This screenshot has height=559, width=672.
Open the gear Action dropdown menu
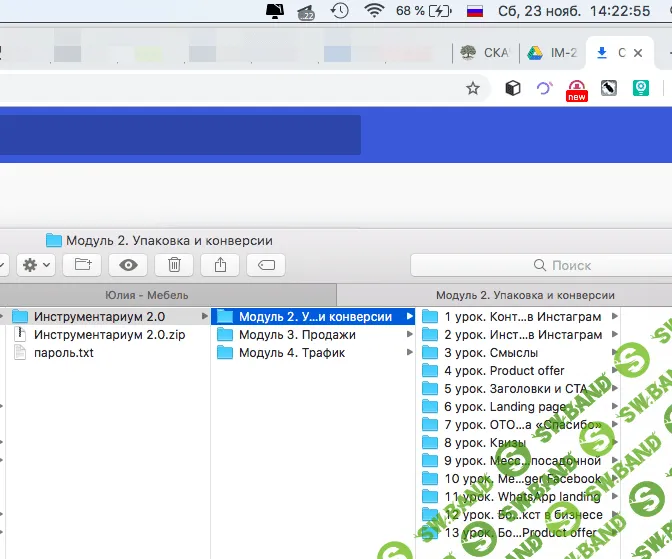coord(37,265)
